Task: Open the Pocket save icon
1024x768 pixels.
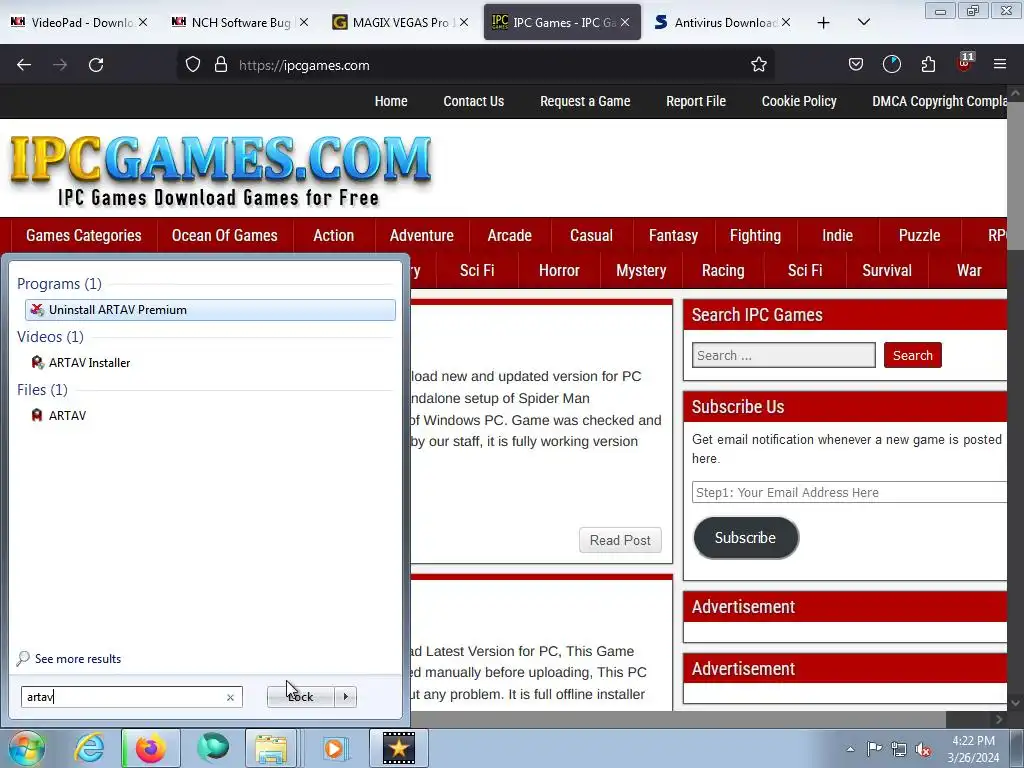Action: click(856, 65)
